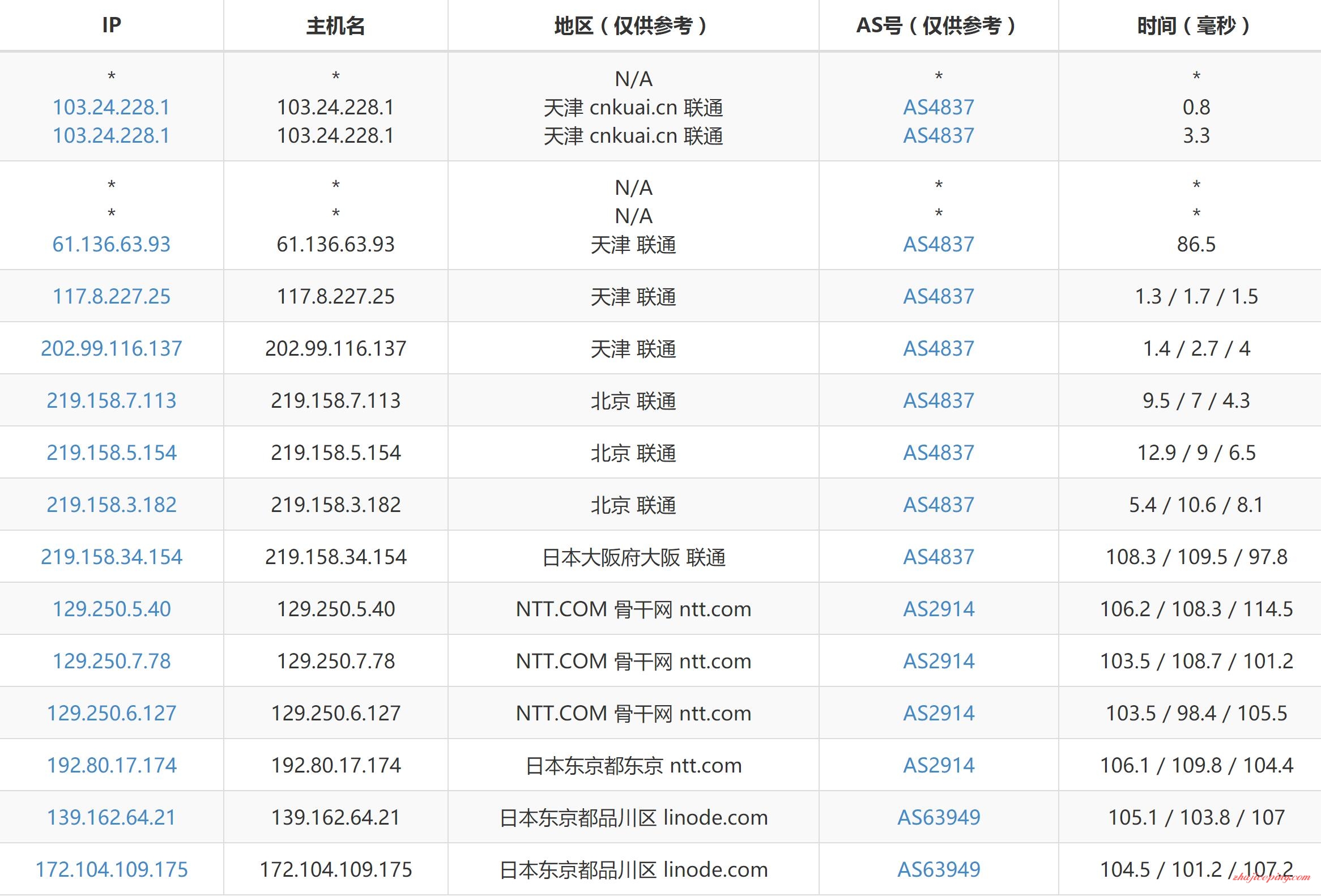The height and width of the screenshot is (896, 1321).
Task: Select the time value 1.3 / 1.7 / 1.5
Action: point(1196,297)
